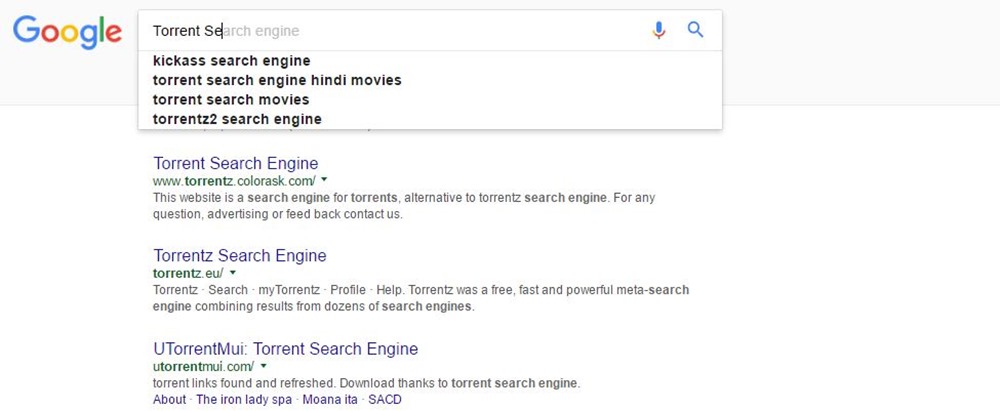The width and height of the screenshot is (1000, 411).
Task: Click the blue magnifier search icon
Action: click(696, 31)
